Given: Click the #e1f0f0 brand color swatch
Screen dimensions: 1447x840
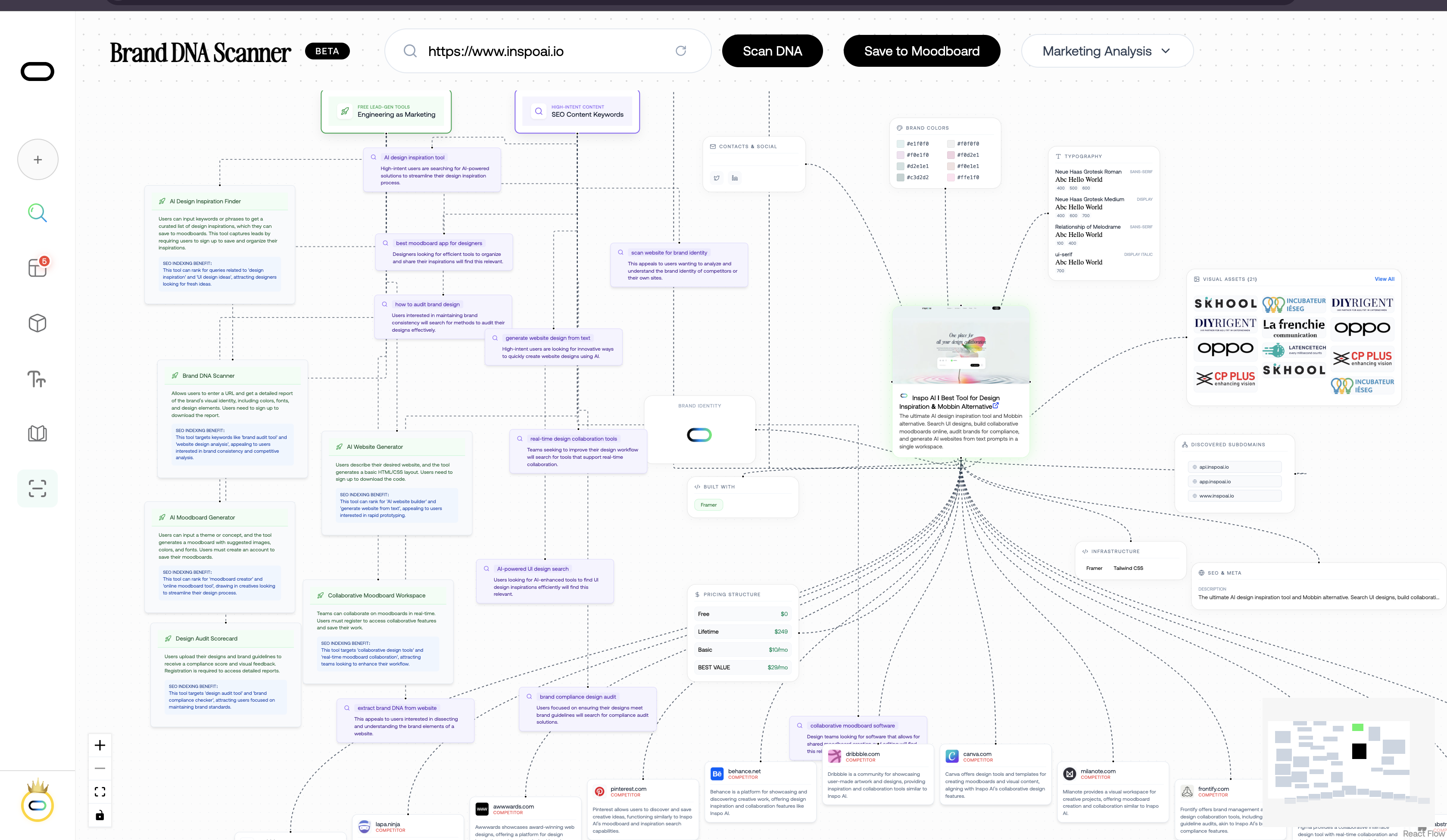Looking at the screenshot, I should coord(900,144).
